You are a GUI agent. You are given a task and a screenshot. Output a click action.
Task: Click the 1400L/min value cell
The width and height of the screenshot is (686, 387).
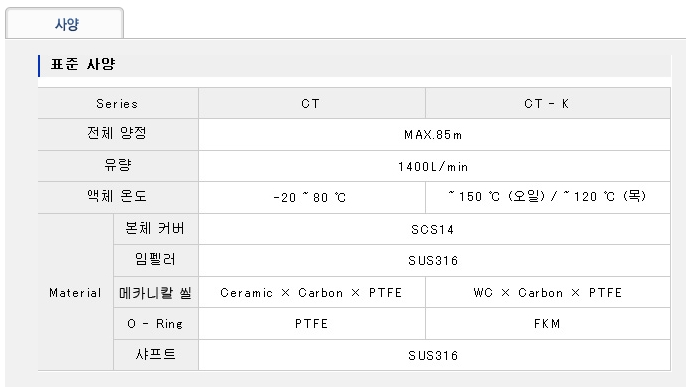coord(434,166)
